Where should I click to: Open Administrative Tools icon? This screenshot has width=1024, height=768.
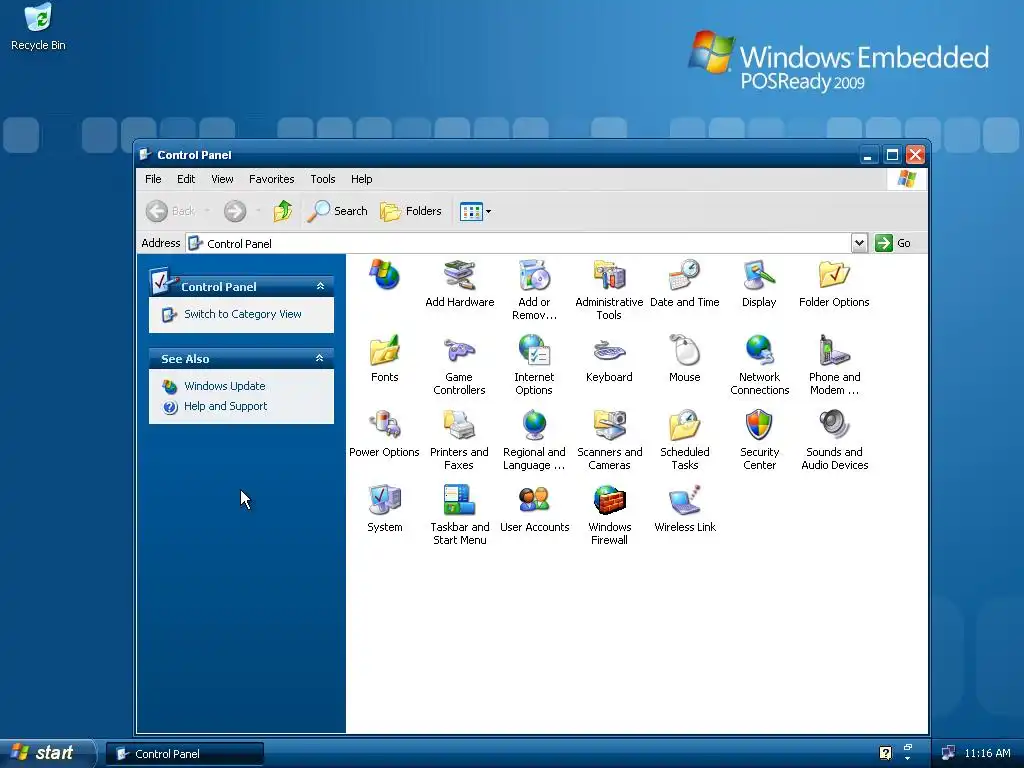pyautogui.click(x=609, y=276)
